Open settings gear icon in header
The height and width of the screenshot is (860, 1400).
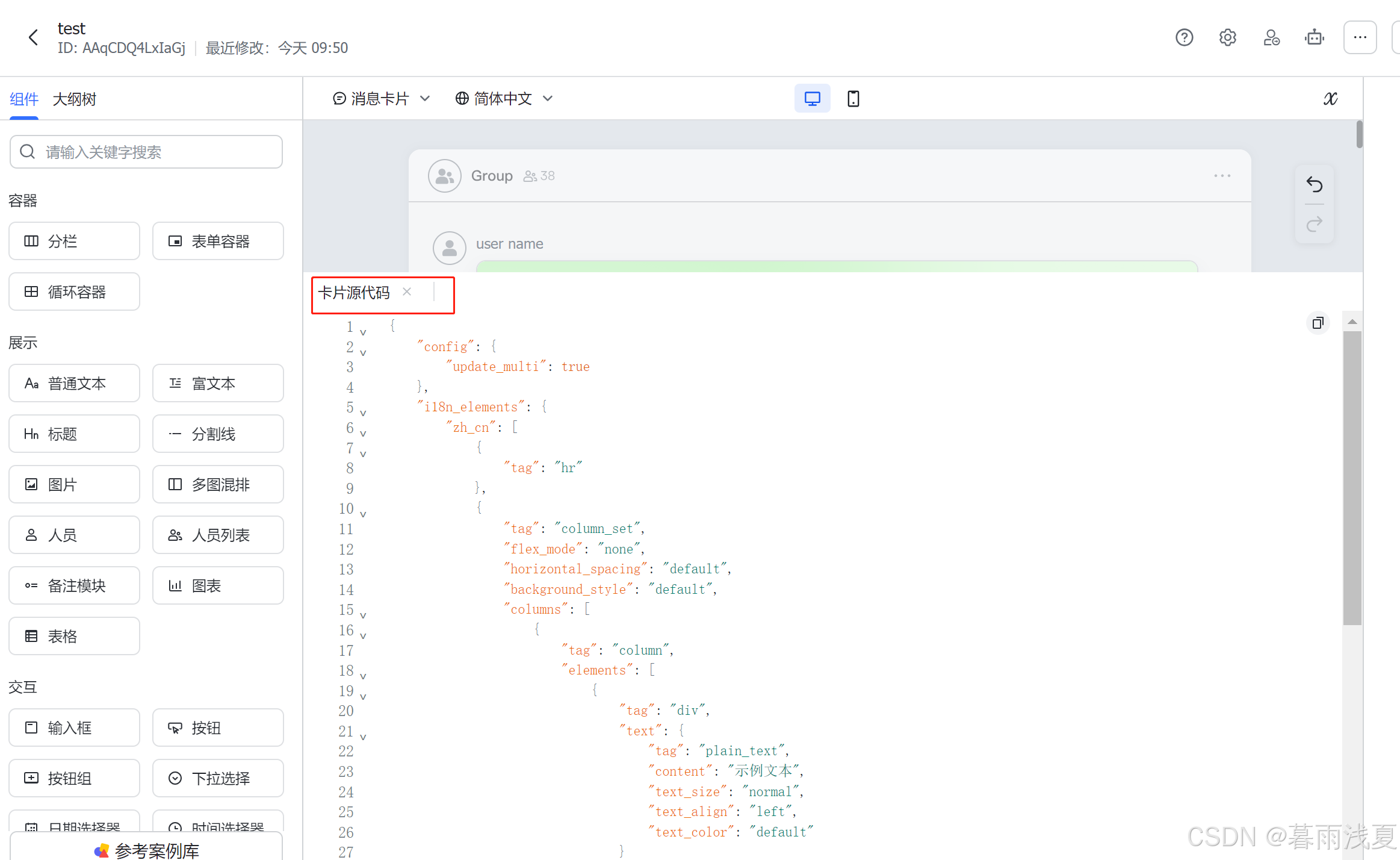pos(1227,37)
